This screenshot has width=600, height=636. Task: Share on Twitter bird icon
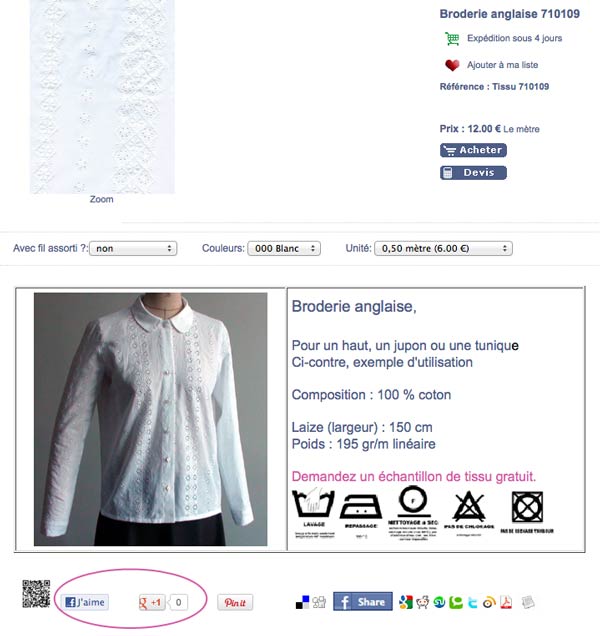coord(473,602)
